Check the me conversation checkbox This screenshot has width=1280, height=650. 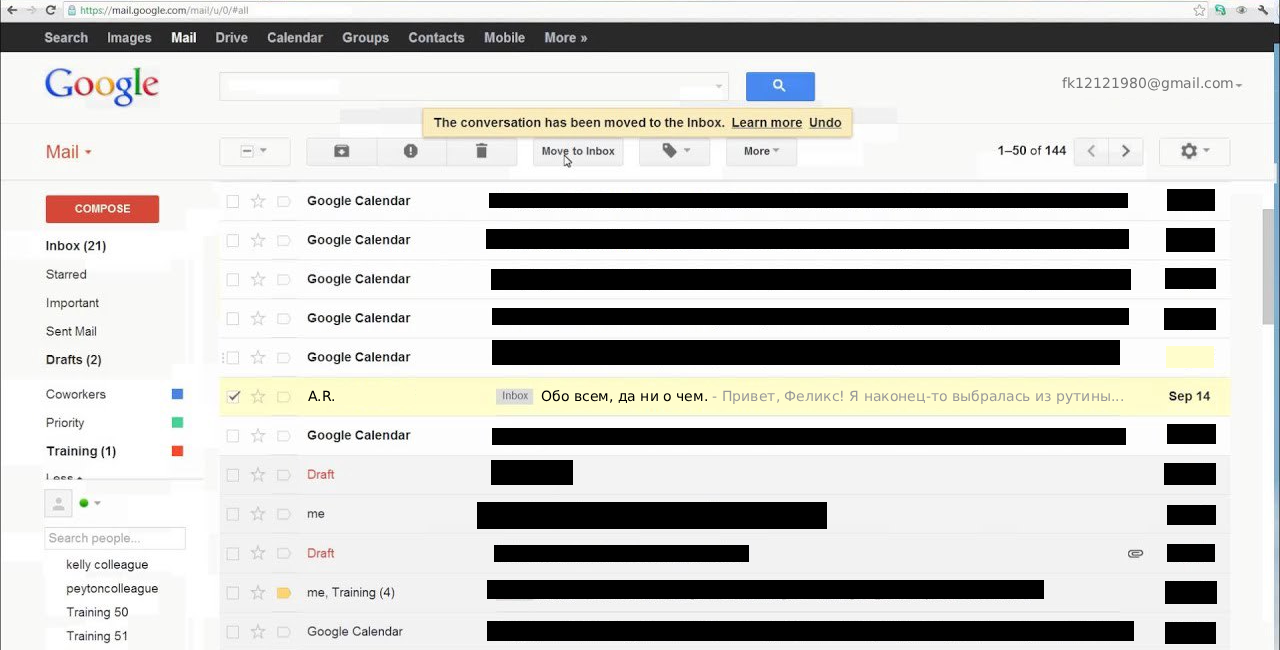[233, 514]
